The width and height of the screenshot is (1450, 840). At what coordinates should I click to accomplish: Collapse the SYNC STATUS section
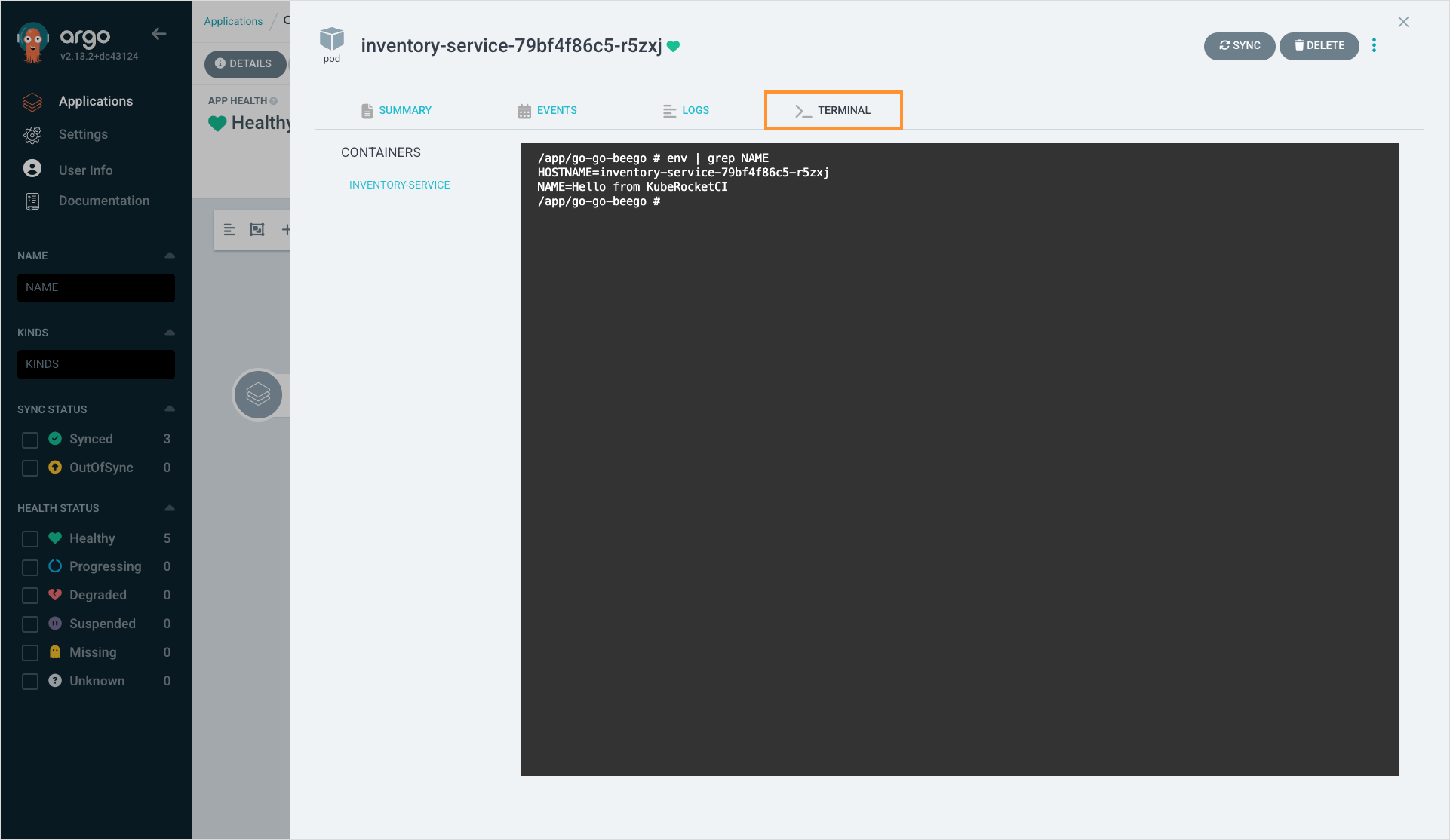pyautogui.click(x=169, y=408)
